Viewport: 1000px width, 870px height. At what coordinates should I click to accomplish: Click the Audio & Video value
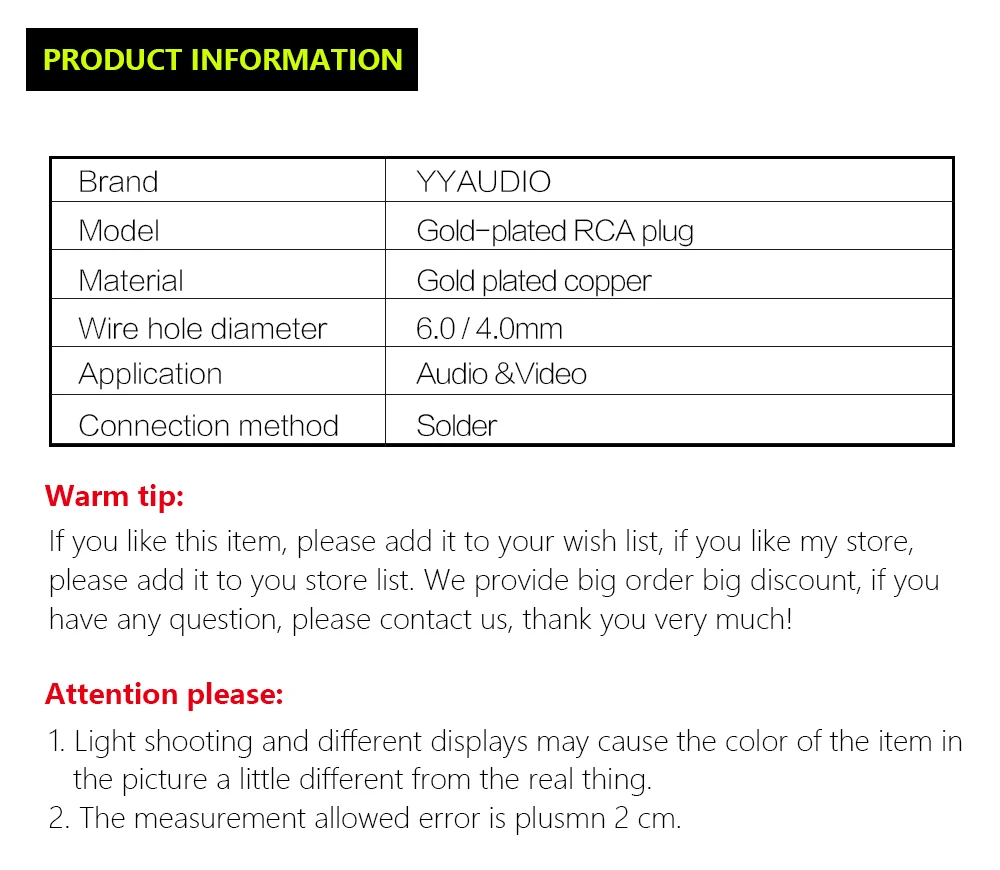tap(501, 374)
